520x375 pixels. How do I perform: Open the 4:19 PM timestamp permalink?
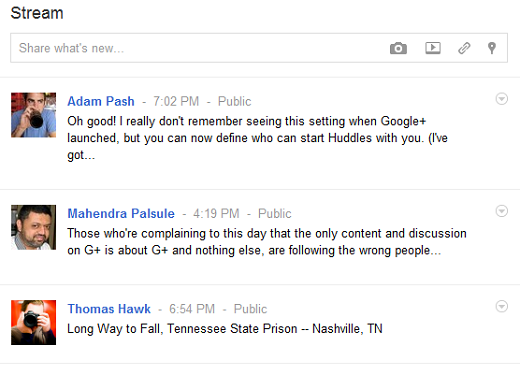click(216, 213)
